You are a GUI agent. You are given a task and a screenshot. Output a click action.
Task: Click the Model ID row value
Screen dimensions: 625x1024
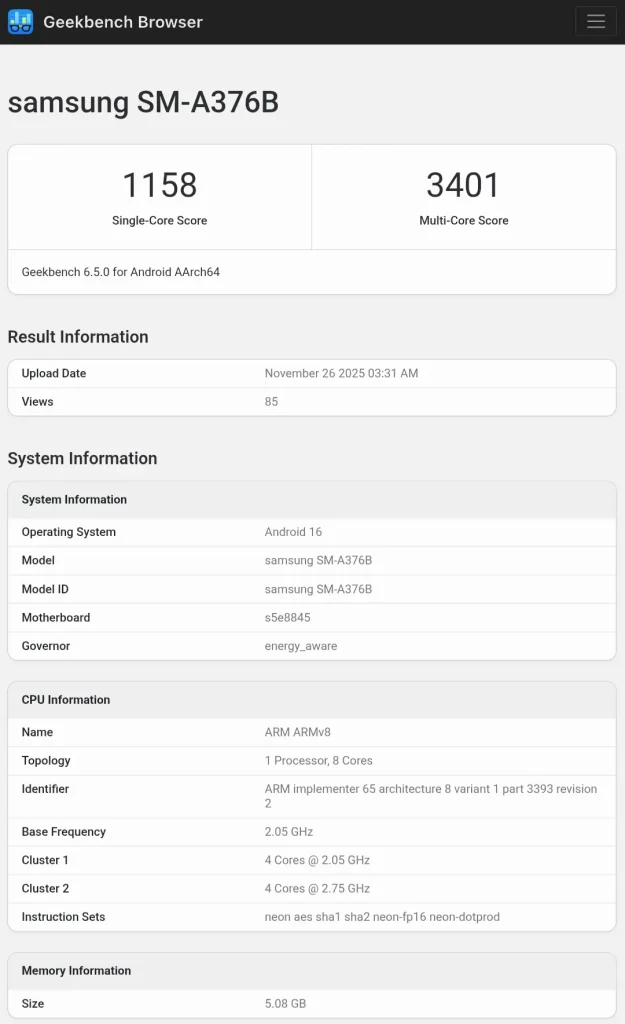[318, 590]
